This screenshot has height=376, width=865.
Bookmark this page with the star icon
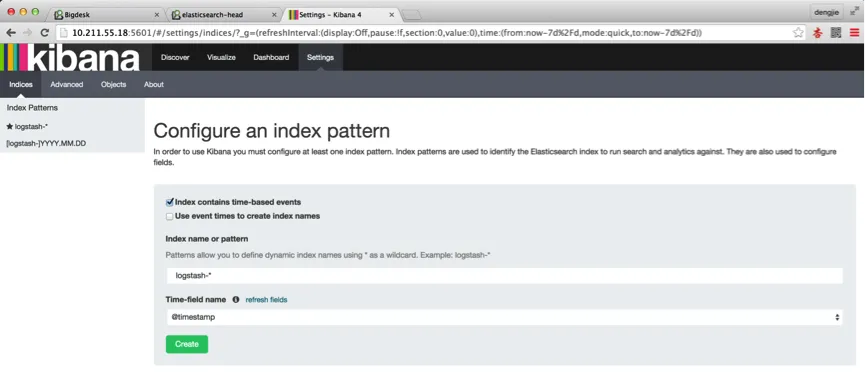(x=798, y=33)
